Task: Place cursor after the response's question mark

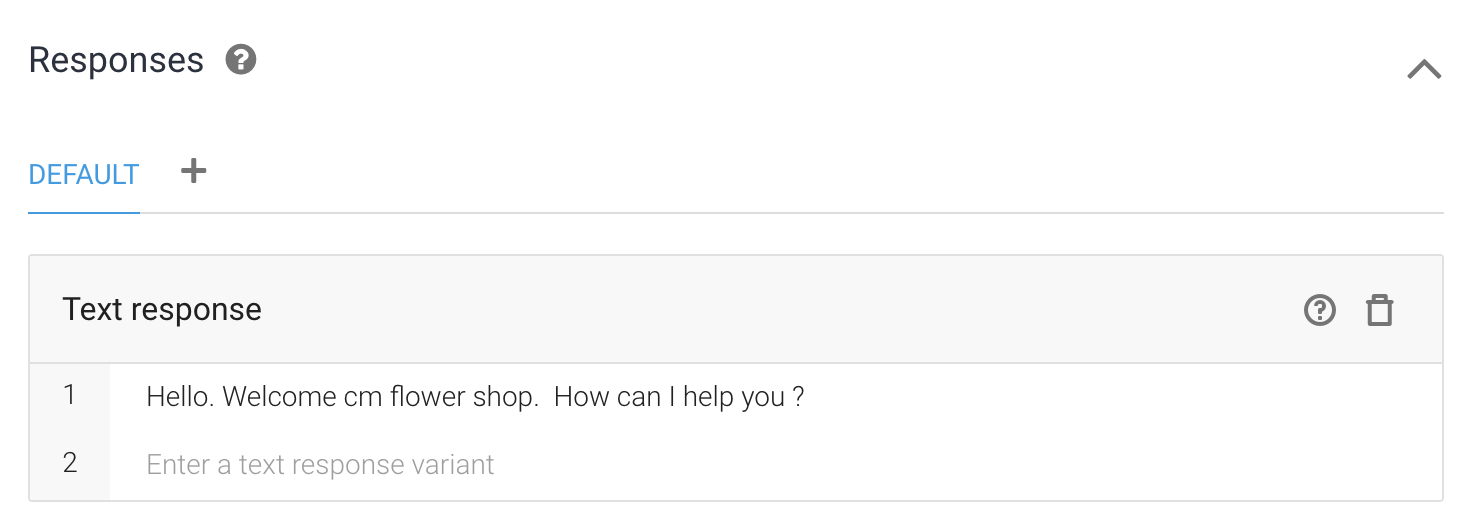Action: (x=806, y=397)
